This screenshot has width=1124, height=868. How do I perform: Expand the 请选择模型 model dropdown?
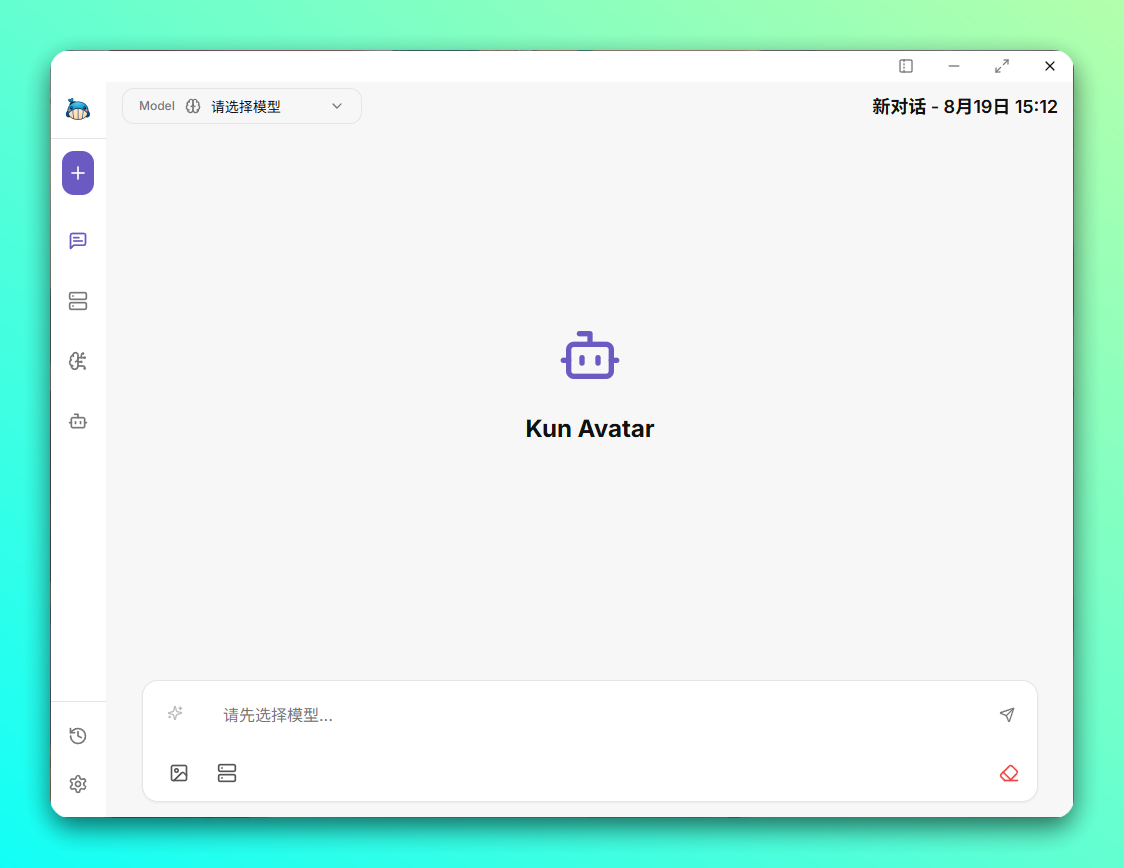[242, 106]
